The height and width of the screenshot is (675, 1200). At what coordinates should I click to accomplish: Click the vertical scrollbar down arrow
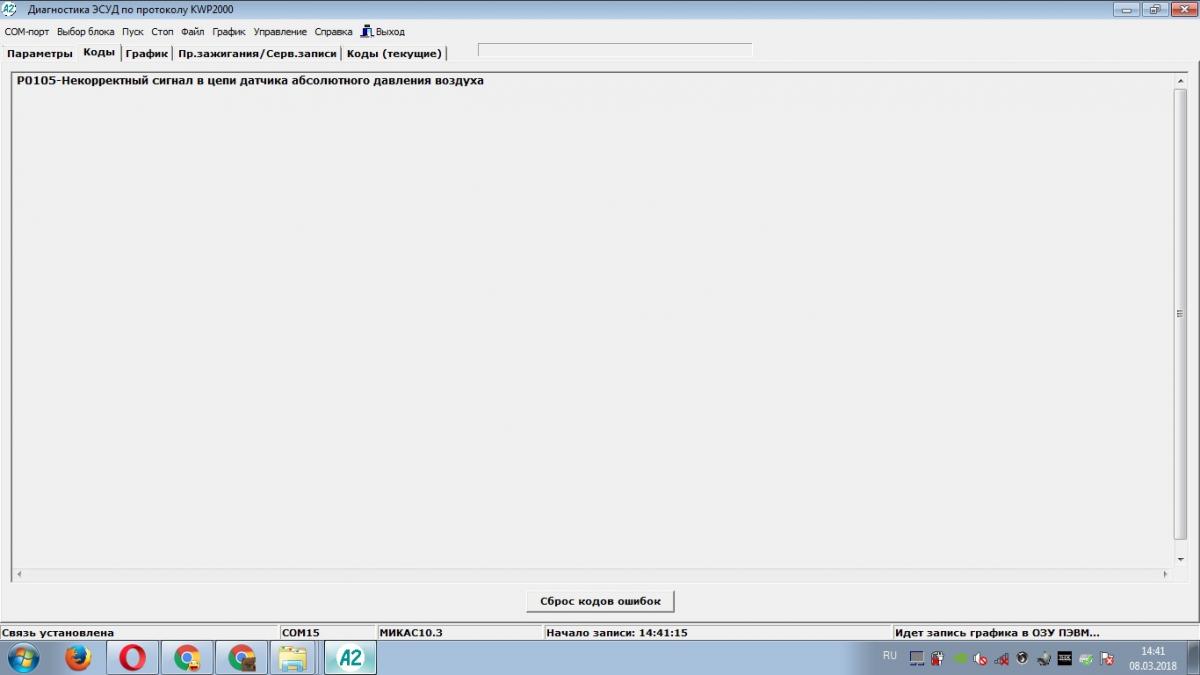[x=1180, y=560]
